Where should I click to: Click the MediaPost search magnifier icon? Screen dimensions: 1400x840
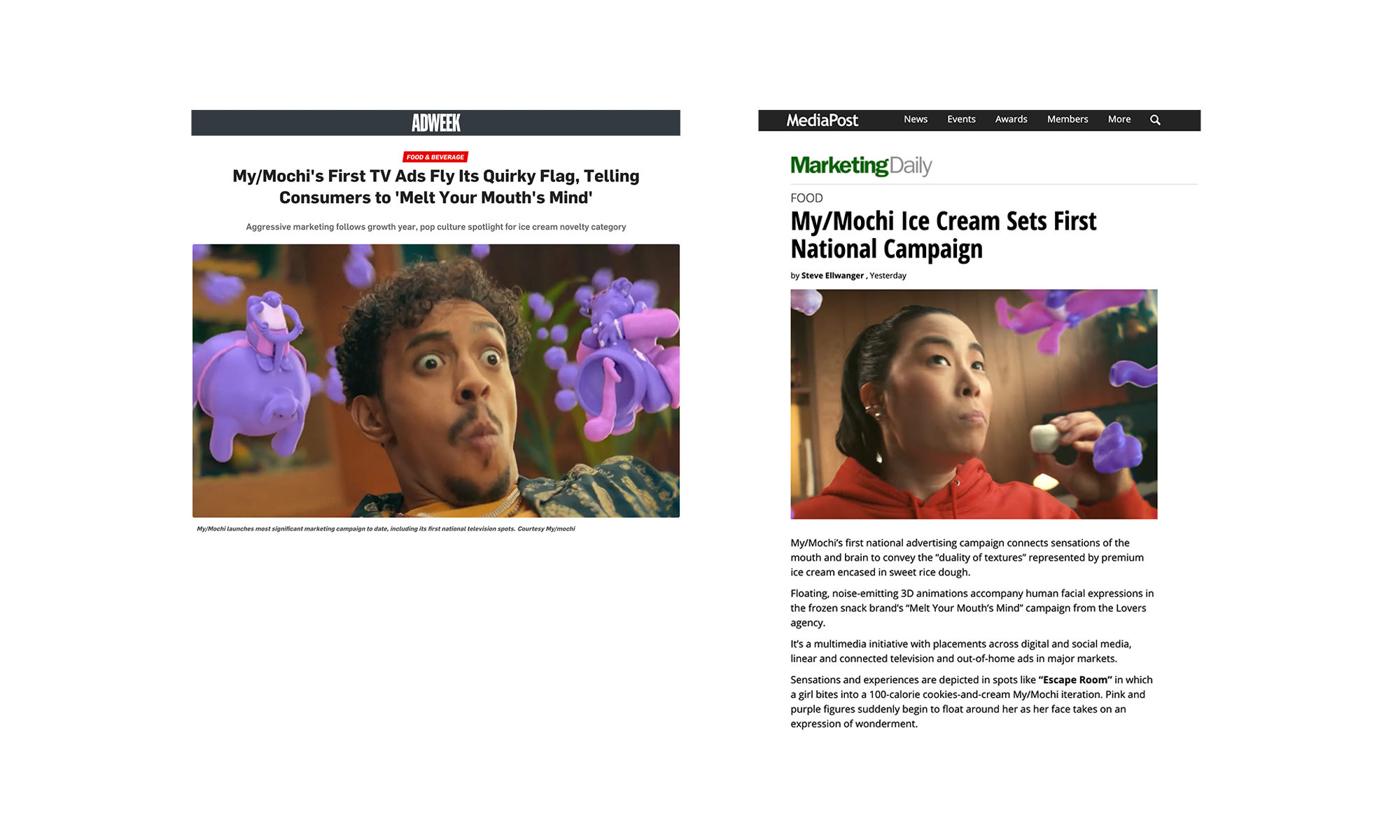click(x=1155, y=120)
